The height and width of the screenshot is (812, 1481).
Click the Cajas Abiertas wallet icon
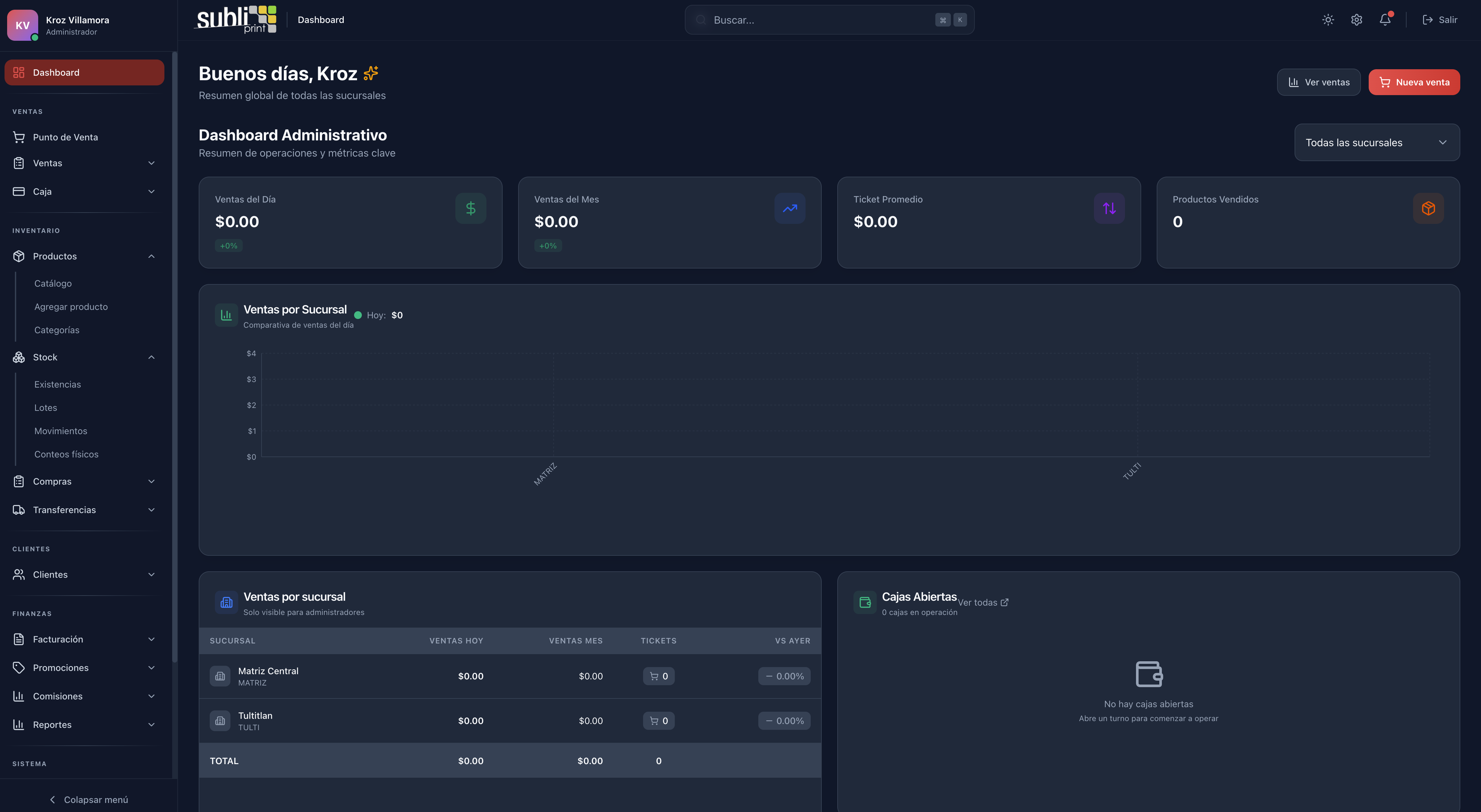pos(865,602)
